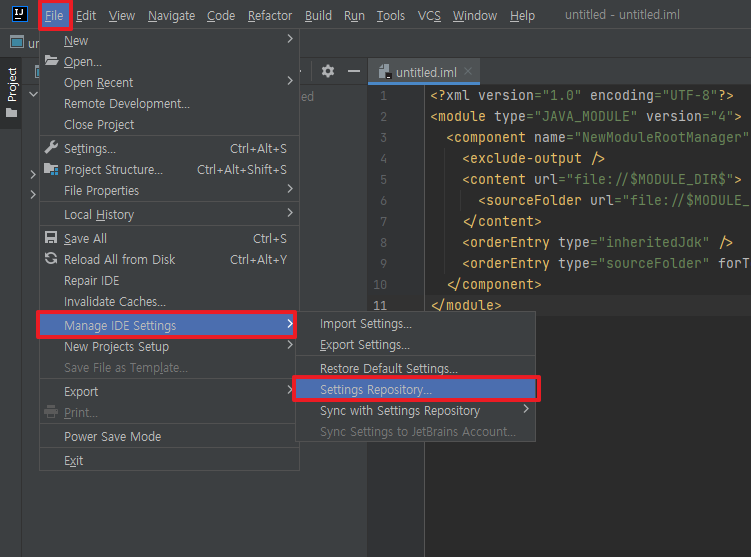Click the Project sidebar folder icon
Viewport: 751px width, 557px height.
click(x=11, y=113)
